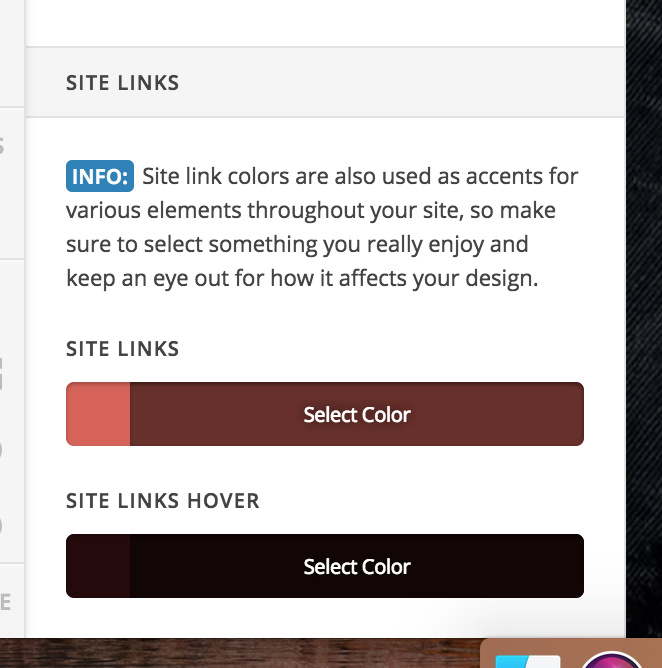The width and height of the screenshot is (662, 668).
Task: Select the left sidebar item ending in "S"
Action: (x=2, y=146)
